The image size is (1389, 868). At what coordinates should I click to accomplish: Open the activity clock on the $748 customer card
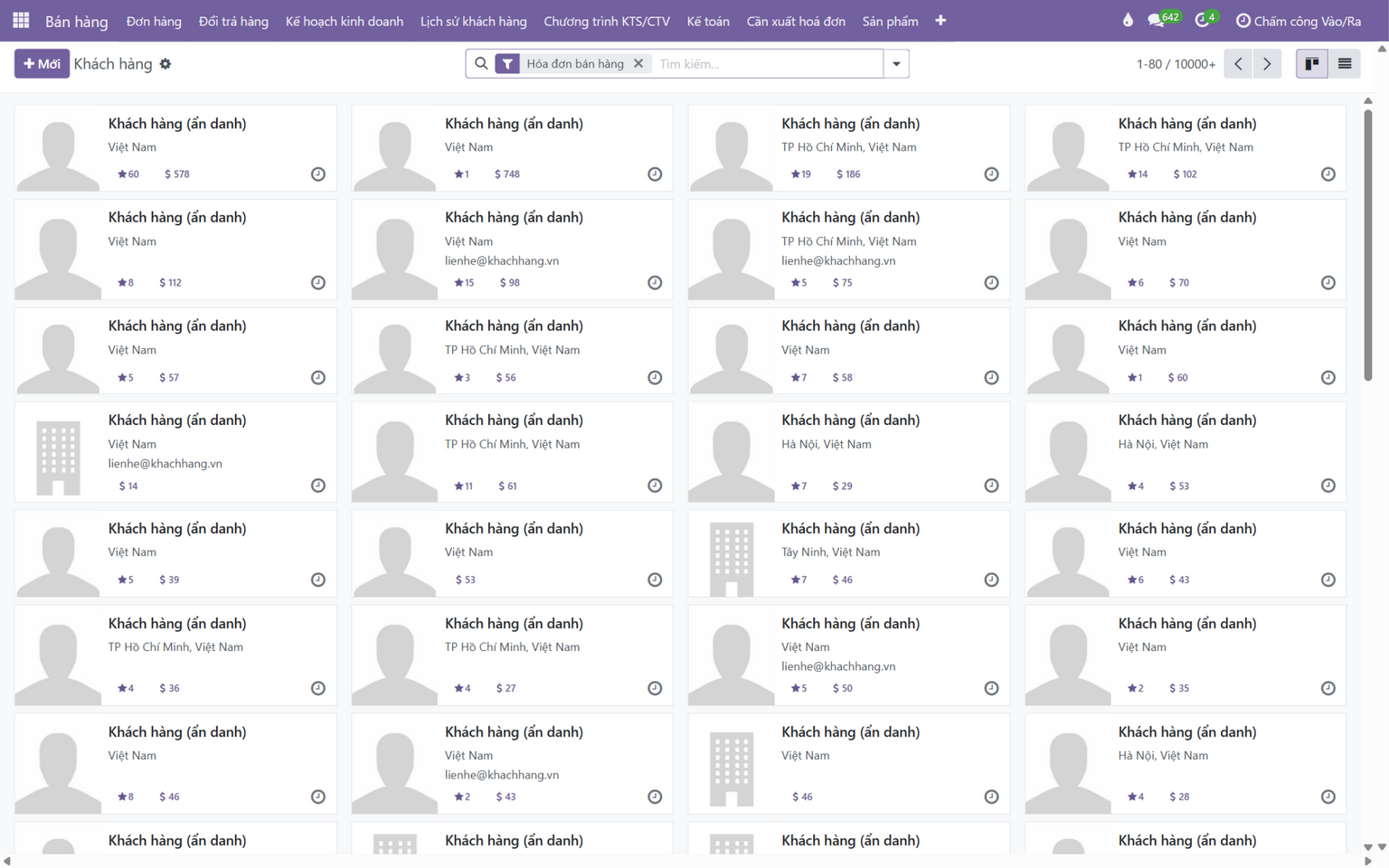coord(655,174)
